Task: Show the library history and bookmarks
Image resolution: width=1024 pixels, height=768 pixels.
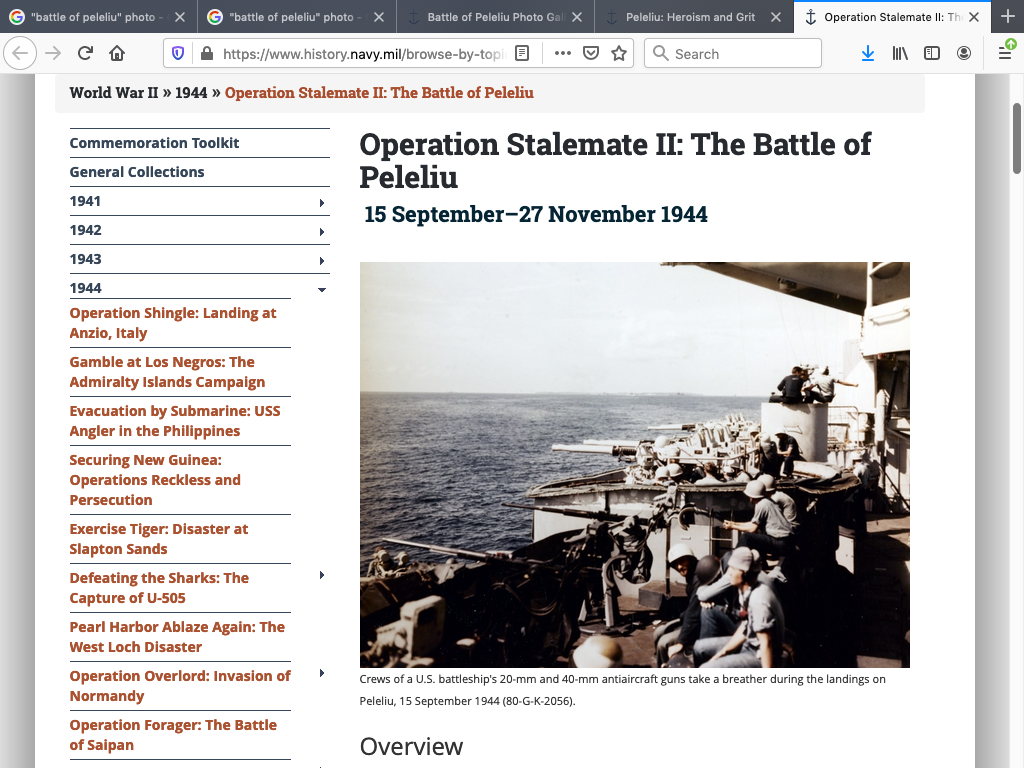Action: (900, 54)
